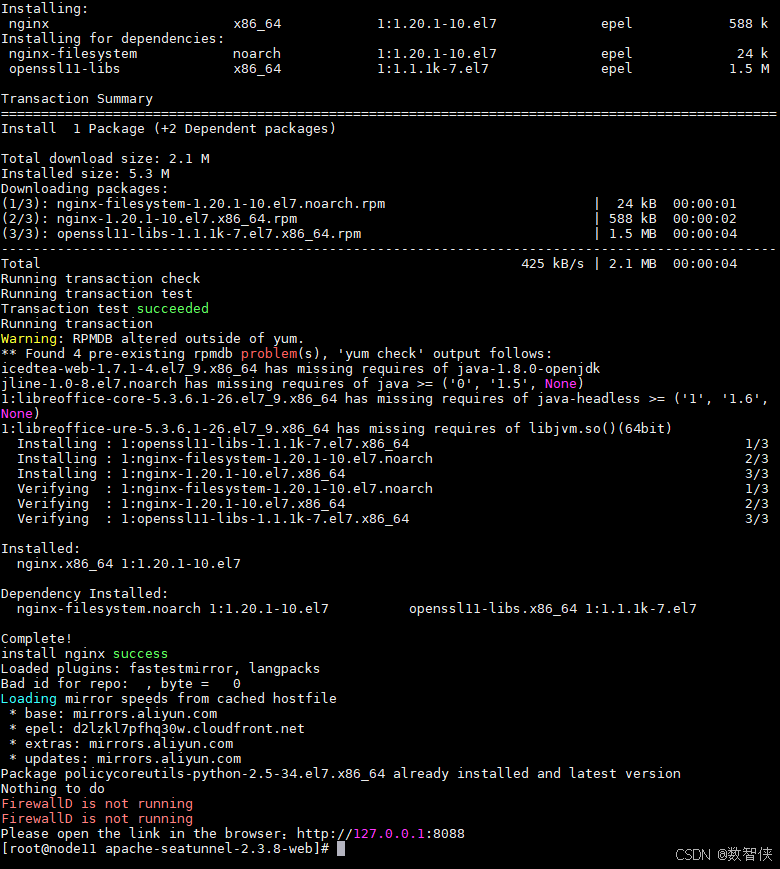
Task: Click the epel cloudfront.net mirror line
Action: click(x=157, y=728)
